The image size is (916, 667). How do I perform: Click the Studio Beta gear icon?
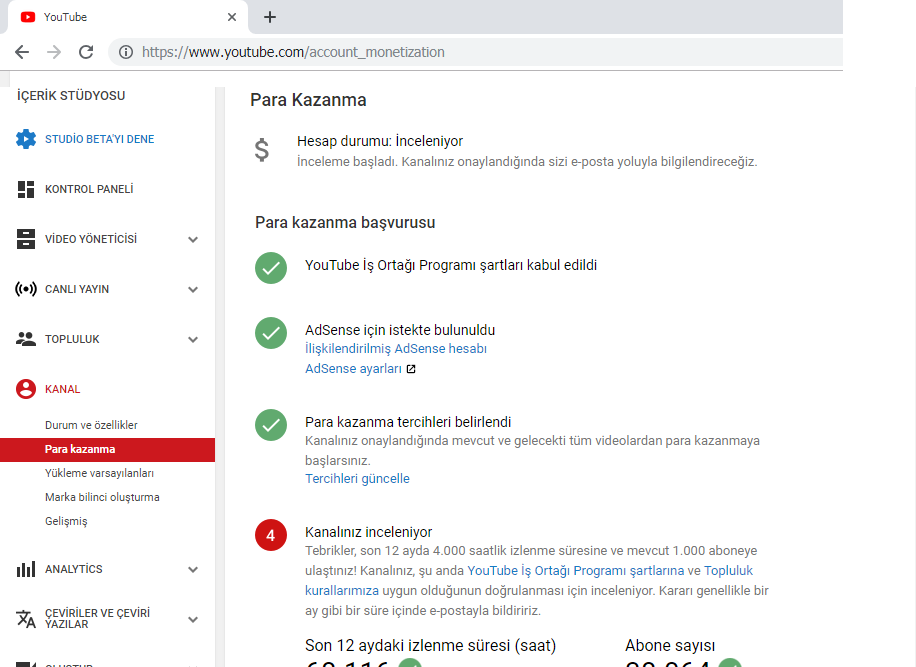click(x=26, y=139)
